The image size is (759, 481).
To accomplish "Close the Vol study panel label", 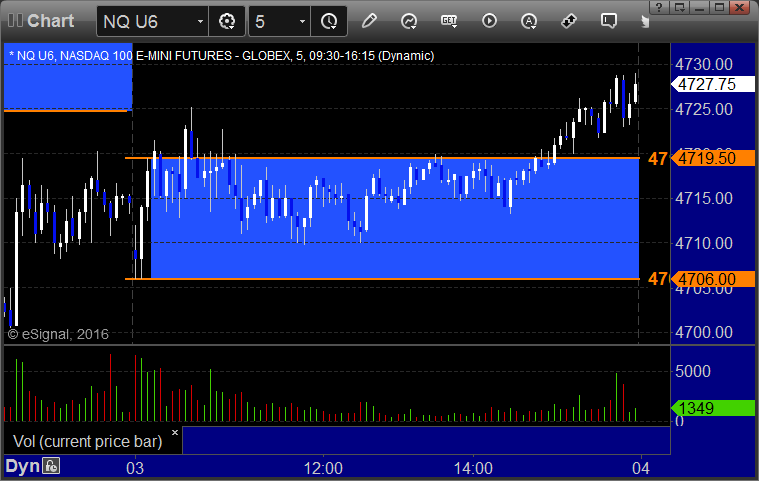I will (x=175, y=432).
